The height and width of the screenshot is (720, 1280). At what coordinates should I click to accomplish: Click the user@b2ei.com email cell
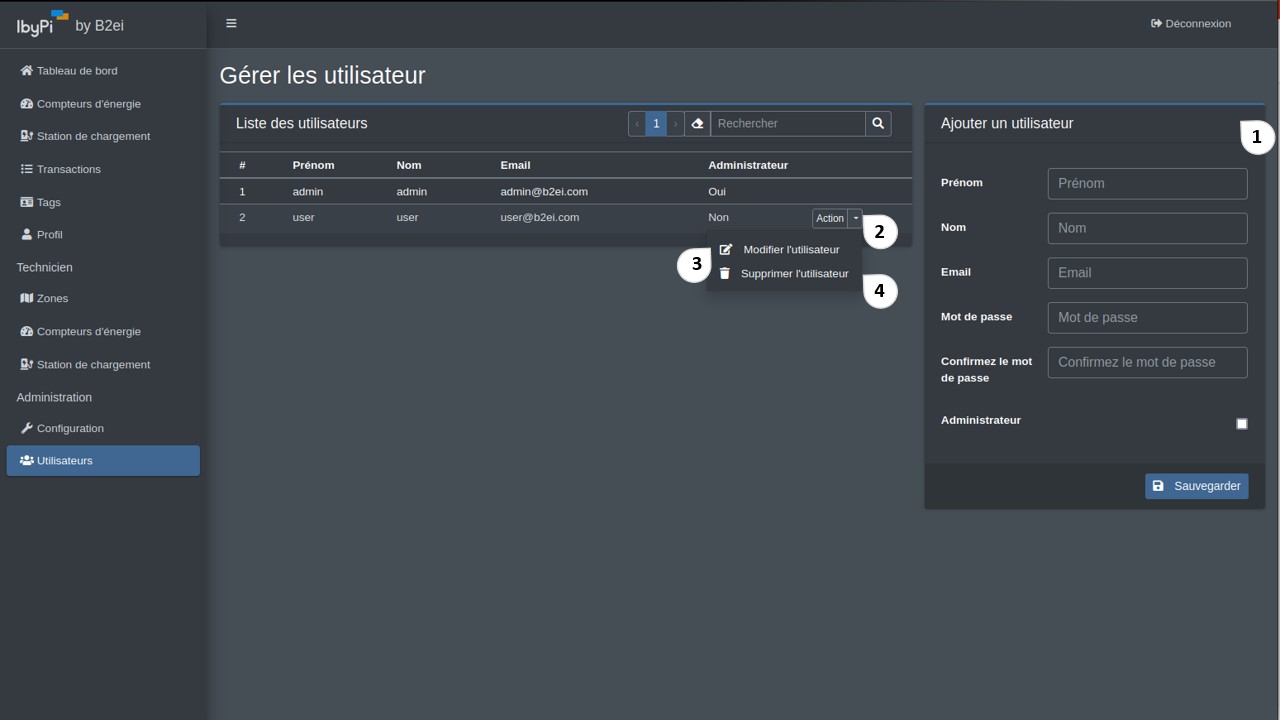click(x=540, y=217)
